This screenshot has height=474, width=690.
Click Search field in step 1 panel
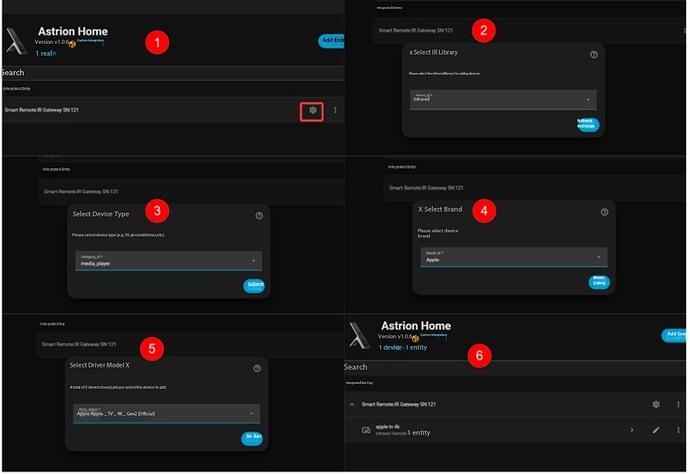[x=173, y=73]
